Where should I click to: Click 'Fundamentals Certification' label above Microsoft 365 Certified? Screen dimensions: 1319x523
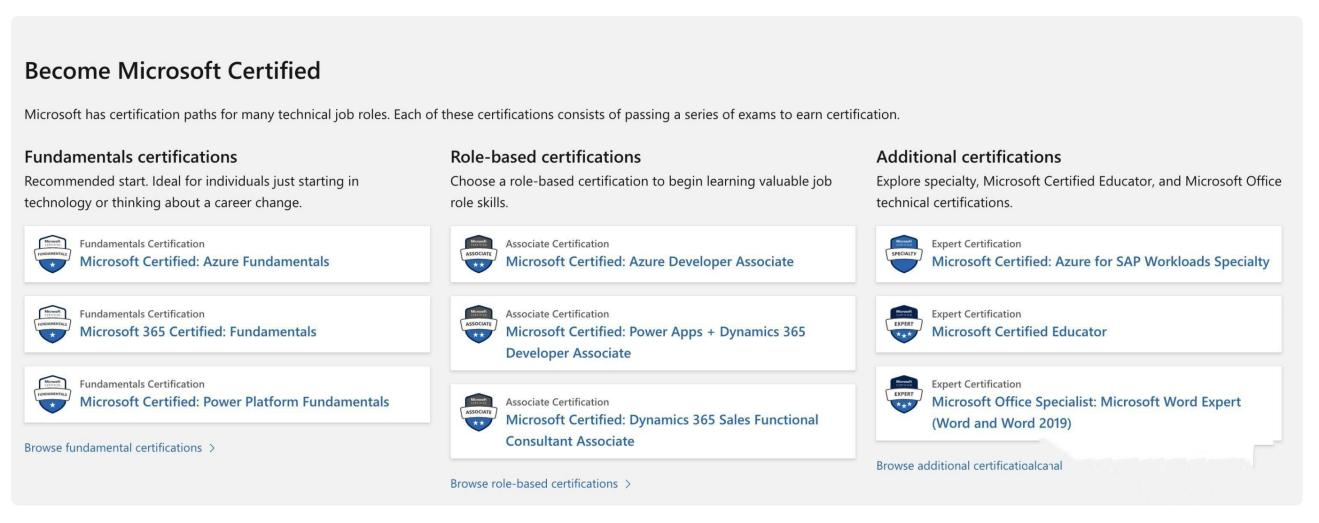[142, 313]
